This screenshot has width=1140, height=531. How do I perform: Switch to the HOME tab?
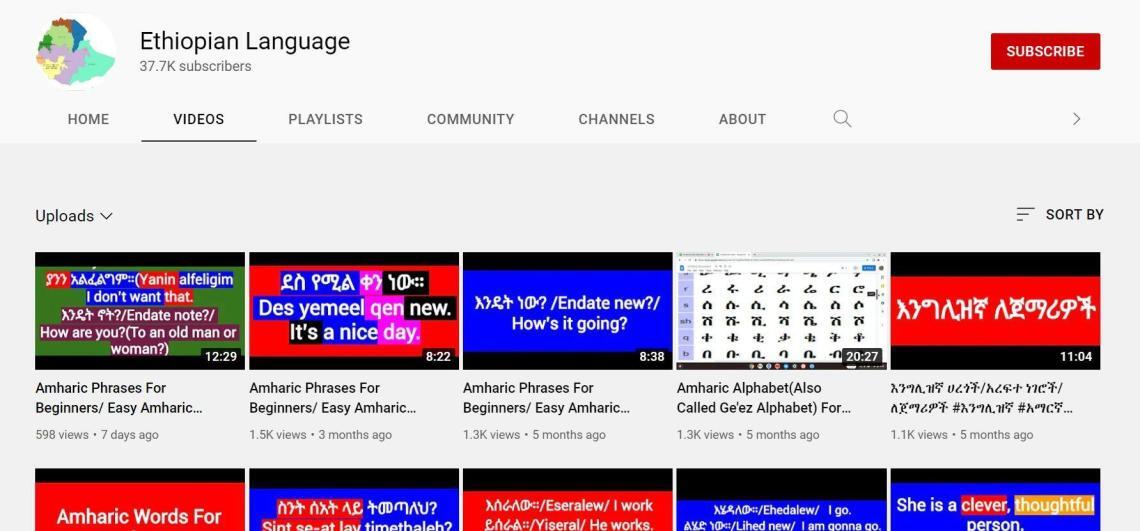coord(88,119)
